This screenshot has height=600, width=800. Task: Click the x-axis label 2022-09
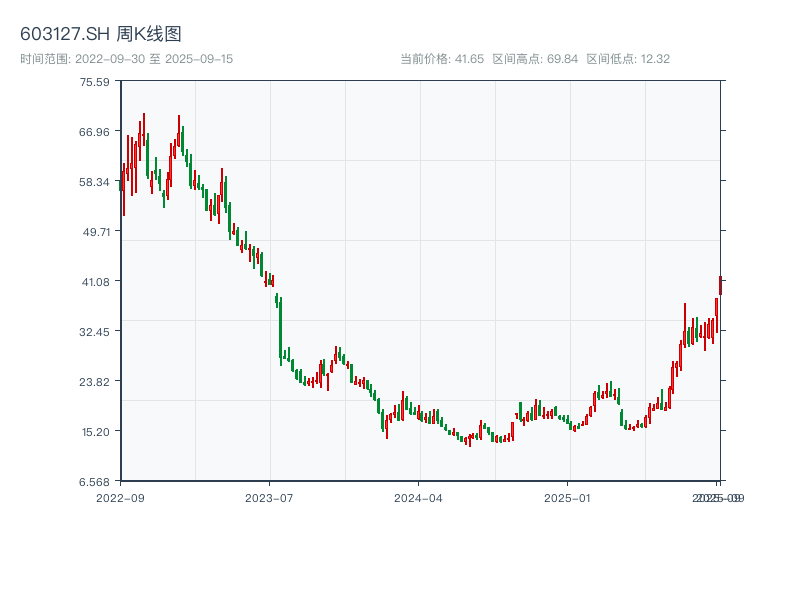(x=120, y=498)
